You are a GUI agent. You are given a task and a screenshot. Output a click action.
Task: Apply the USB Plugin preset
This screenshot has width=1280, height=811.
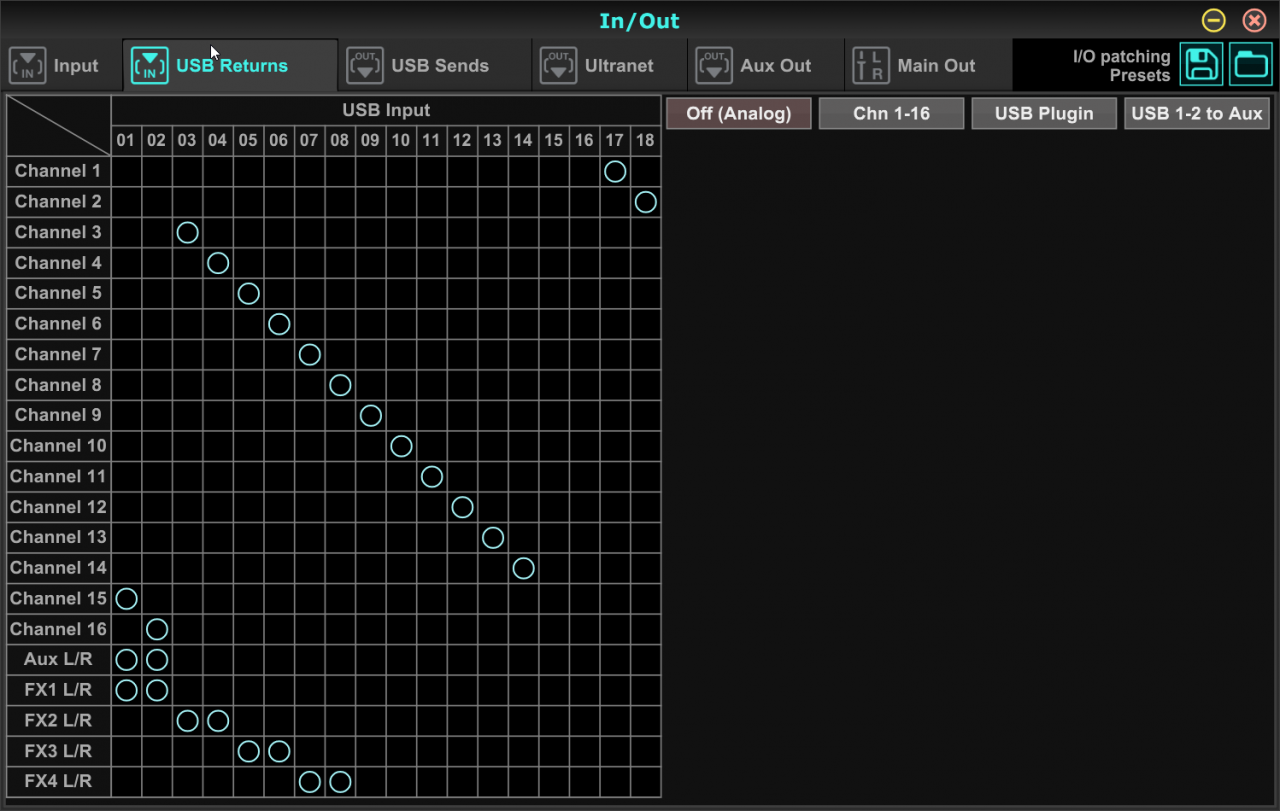(1044, 114)
